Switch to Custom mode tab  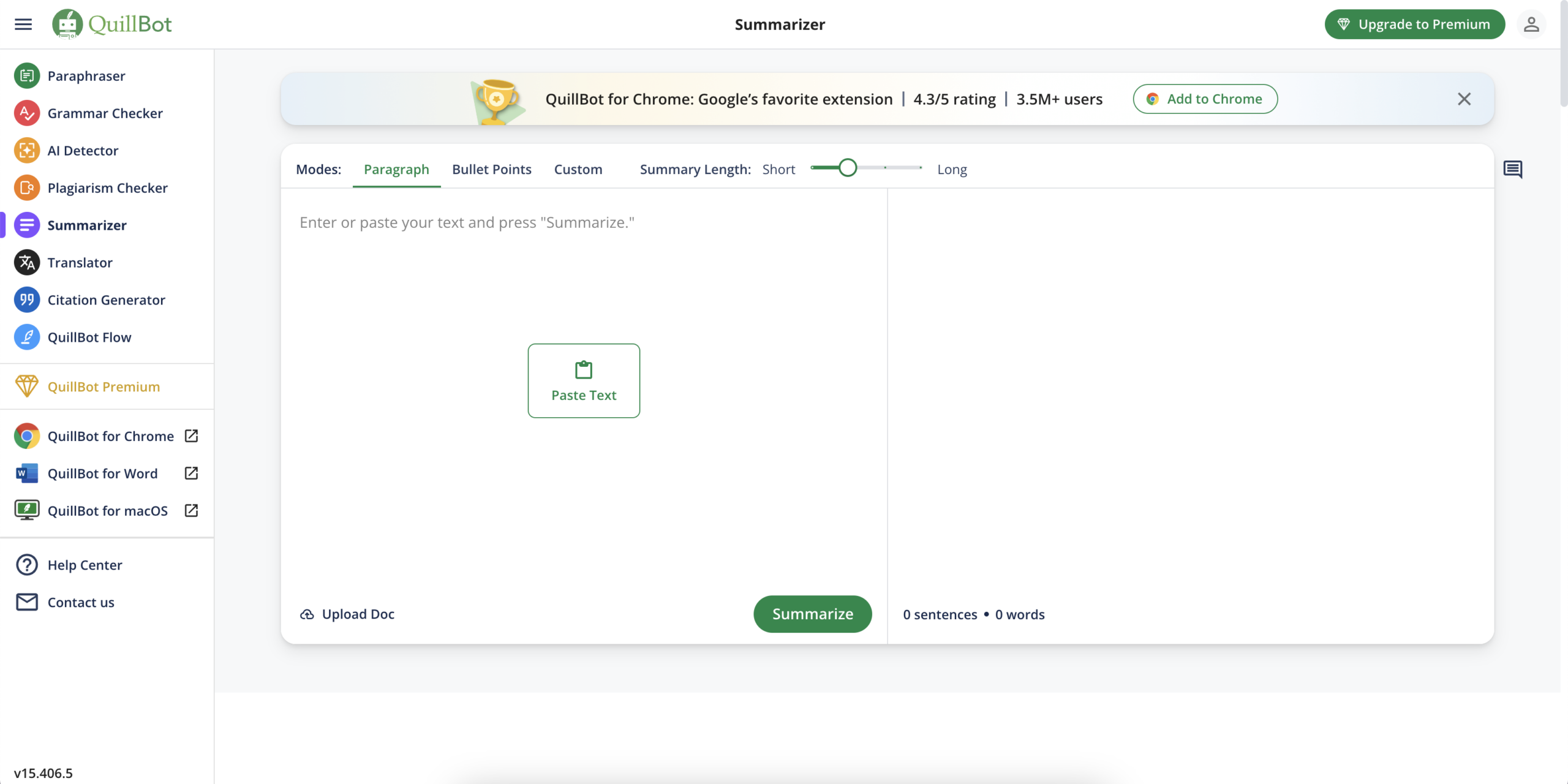578,170
